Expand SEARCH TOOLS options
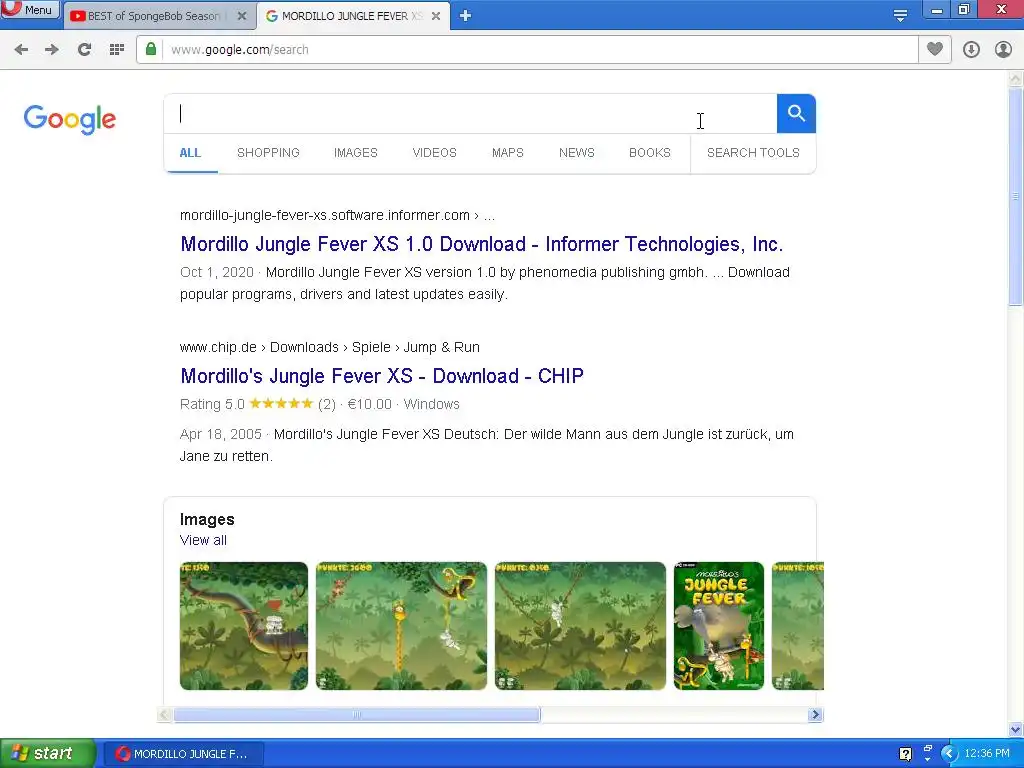Image resolution: width=1024 pixels, height=768 pixels. point(753,153)
